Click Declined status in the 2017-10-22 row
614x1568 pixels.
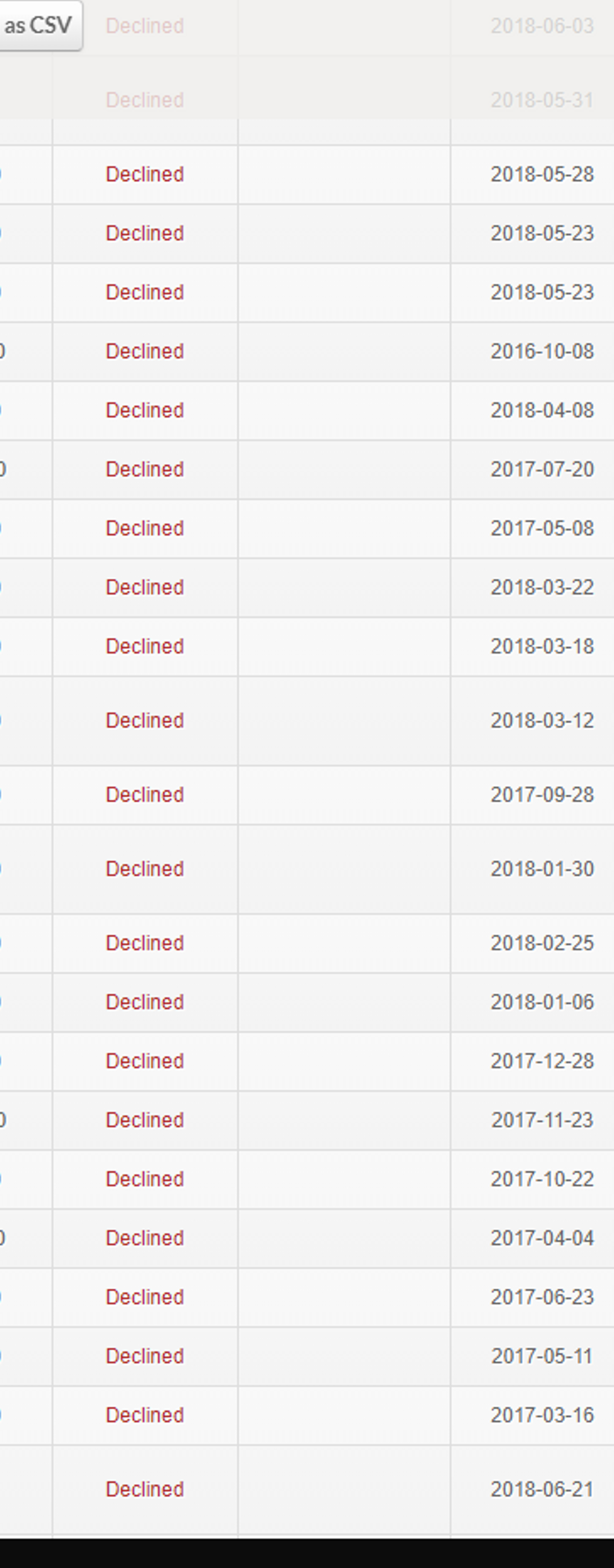(144, 1179)
